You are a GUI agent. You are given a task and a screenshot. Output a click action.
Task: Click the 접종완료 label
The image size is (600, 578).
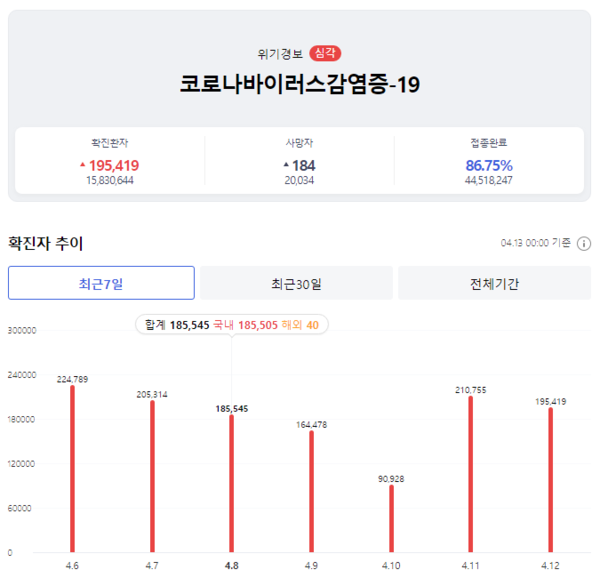coord(489,143)
